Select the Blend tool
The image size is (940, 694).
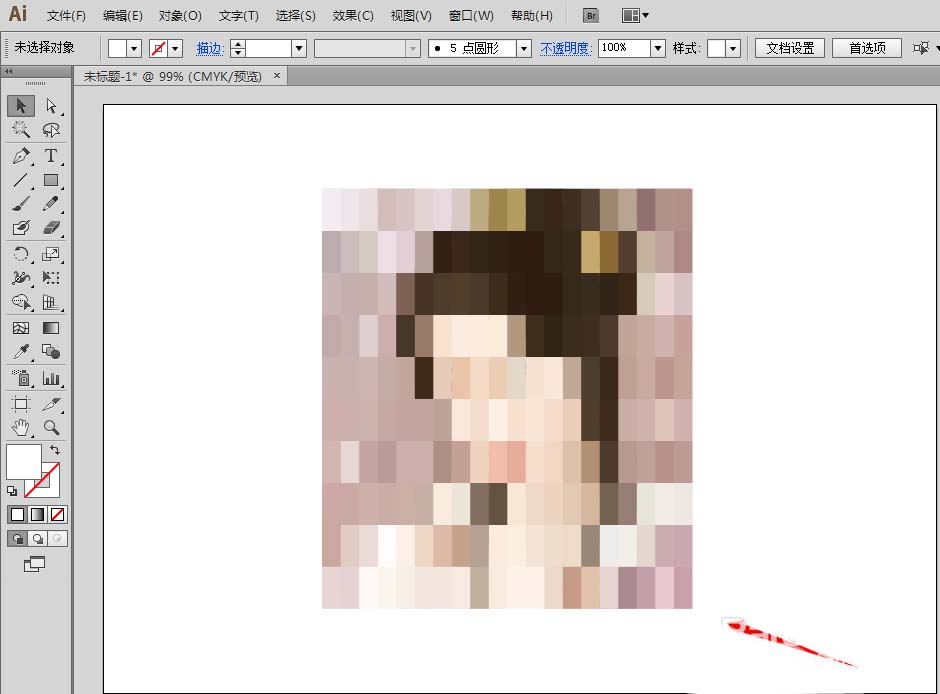(x=51, y=352)
